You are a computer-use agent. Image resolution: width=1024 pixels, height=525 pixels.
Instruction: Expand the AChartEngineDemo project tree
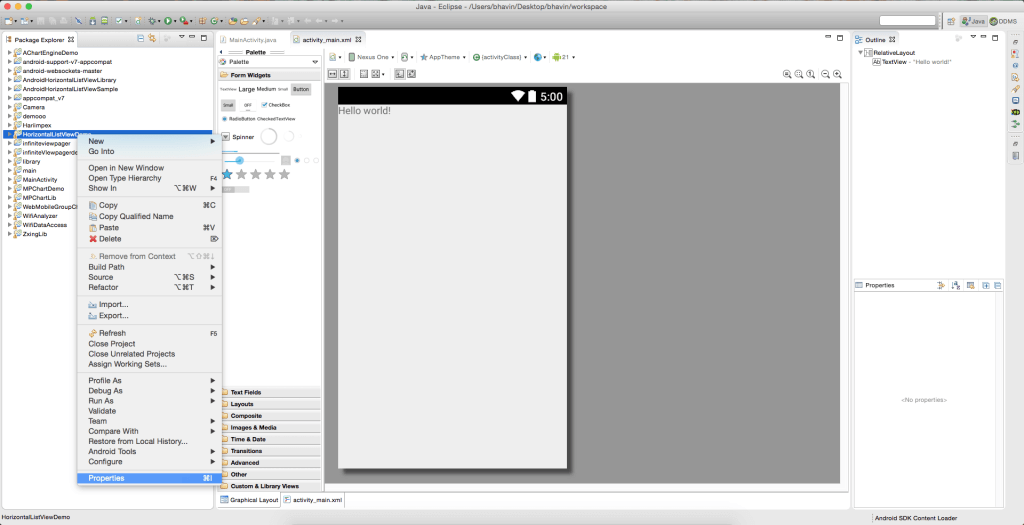pos(10,52)
